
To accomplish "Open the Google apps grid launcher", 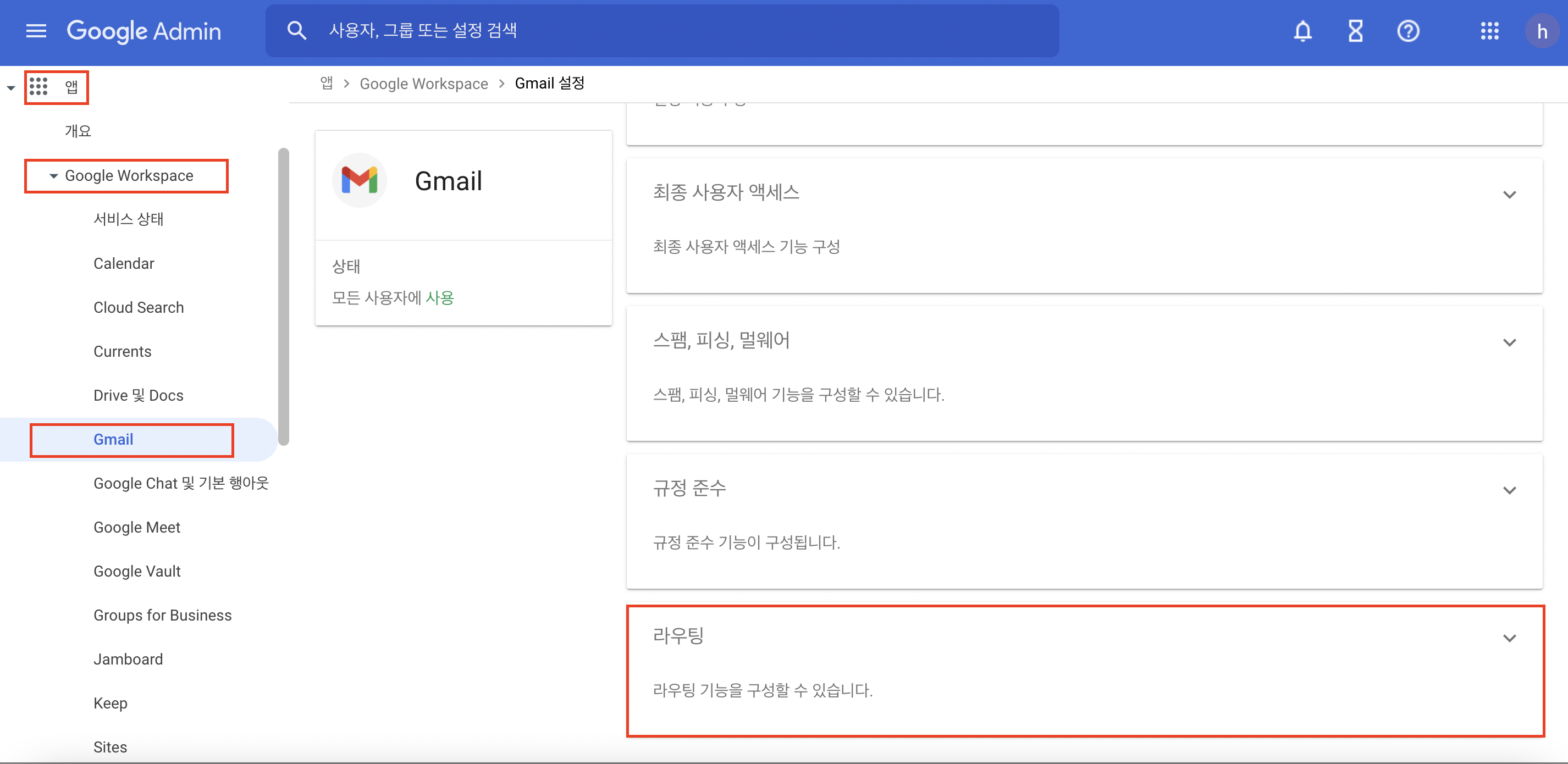I will (x=1489, y=31).
